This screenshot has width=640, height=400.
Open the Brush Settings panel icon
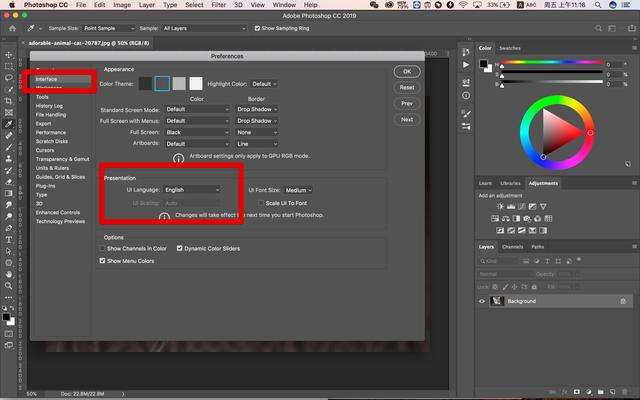pos(466,113)
